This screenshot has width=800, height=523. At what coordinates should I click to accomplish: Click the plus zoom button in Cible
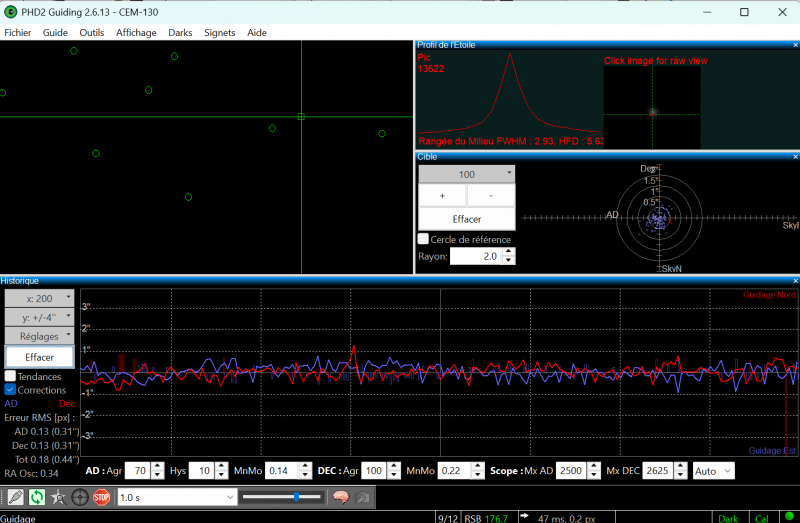pos(442,196)
